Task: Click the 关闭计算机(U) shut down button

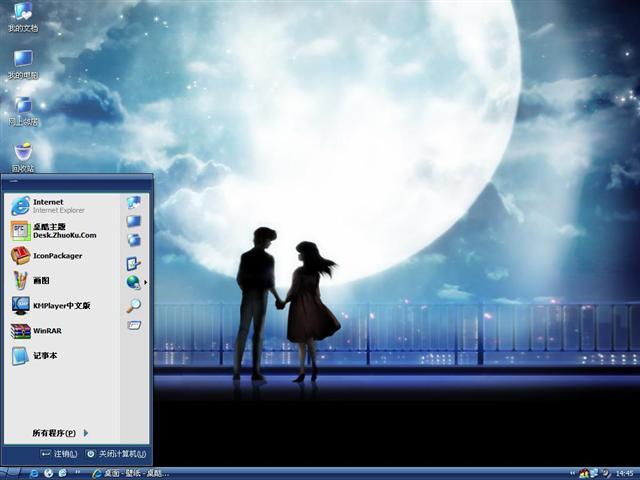Action: (116, 454)
